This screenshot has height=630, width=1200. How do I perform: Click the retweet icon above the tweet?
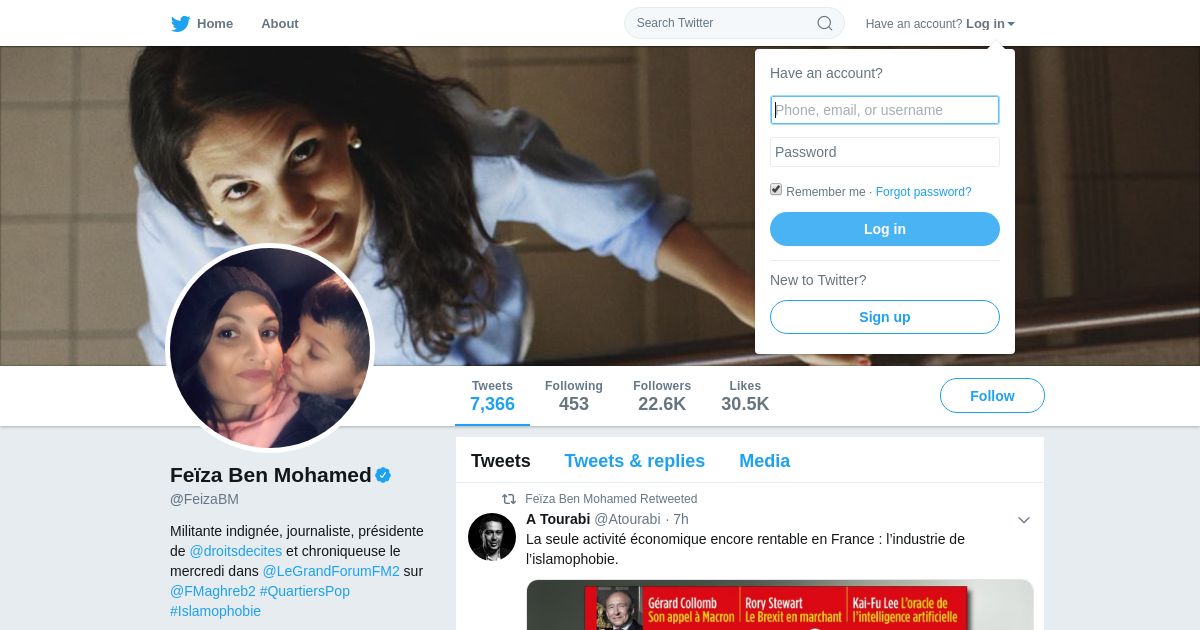509,499
